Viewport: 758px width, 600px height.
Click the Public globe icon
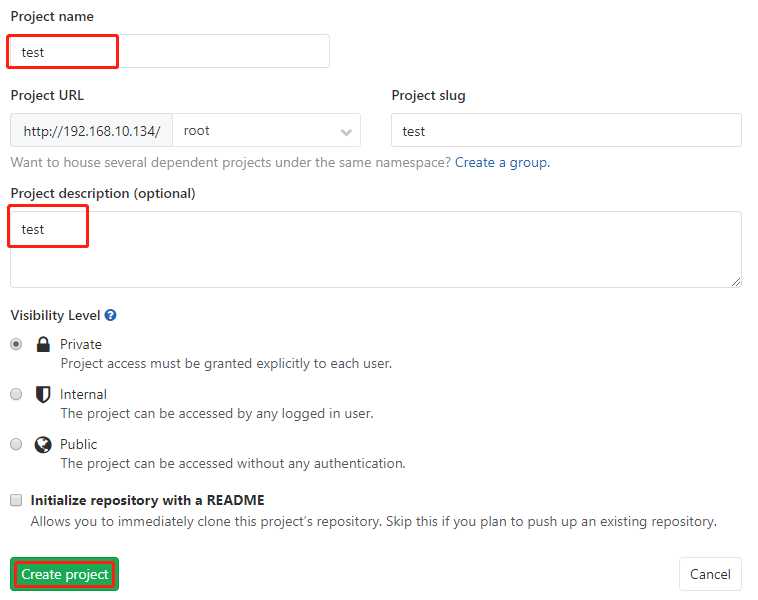click(x=43, y=444)
